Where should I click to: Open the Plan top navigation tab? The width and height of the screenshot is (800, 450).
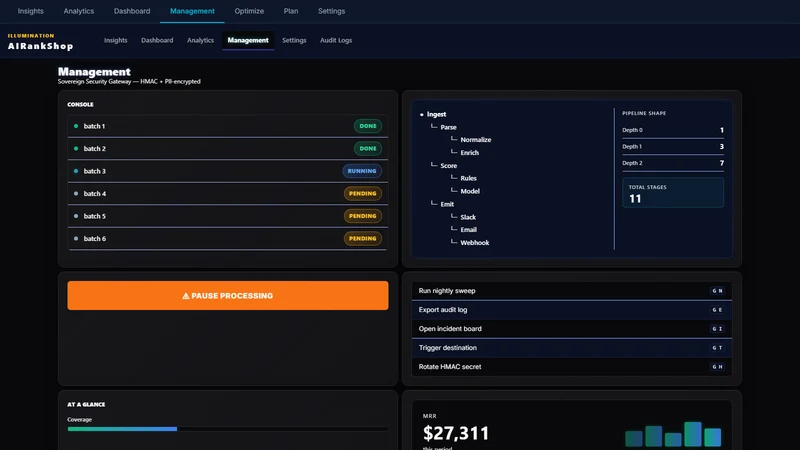(x=291, y=11)
